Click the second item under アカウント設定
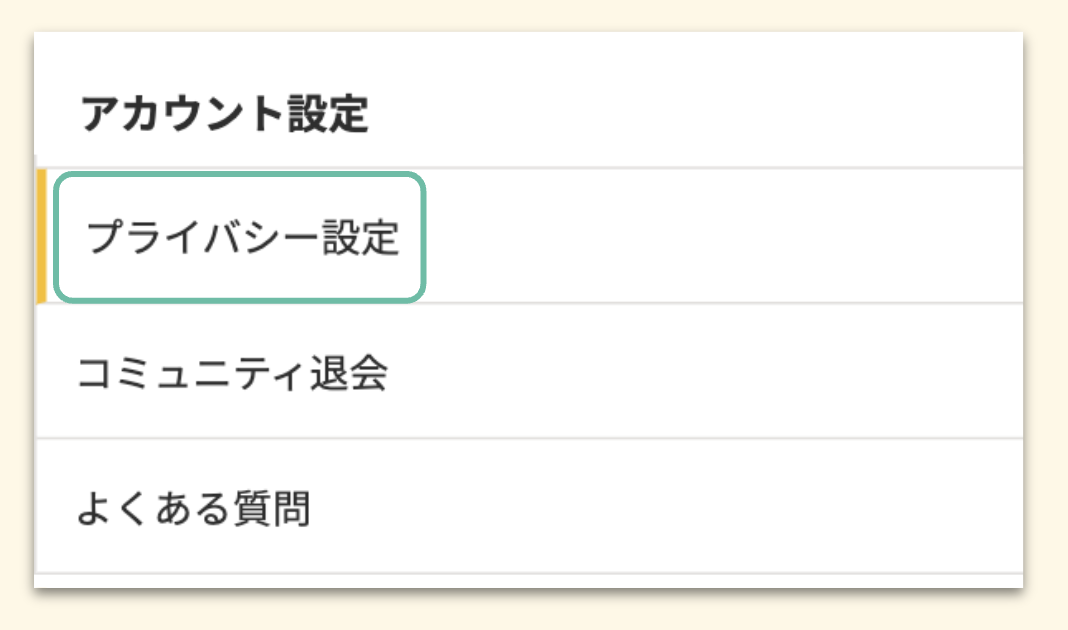Screen dimensions: 1068x630 (232, 374)
